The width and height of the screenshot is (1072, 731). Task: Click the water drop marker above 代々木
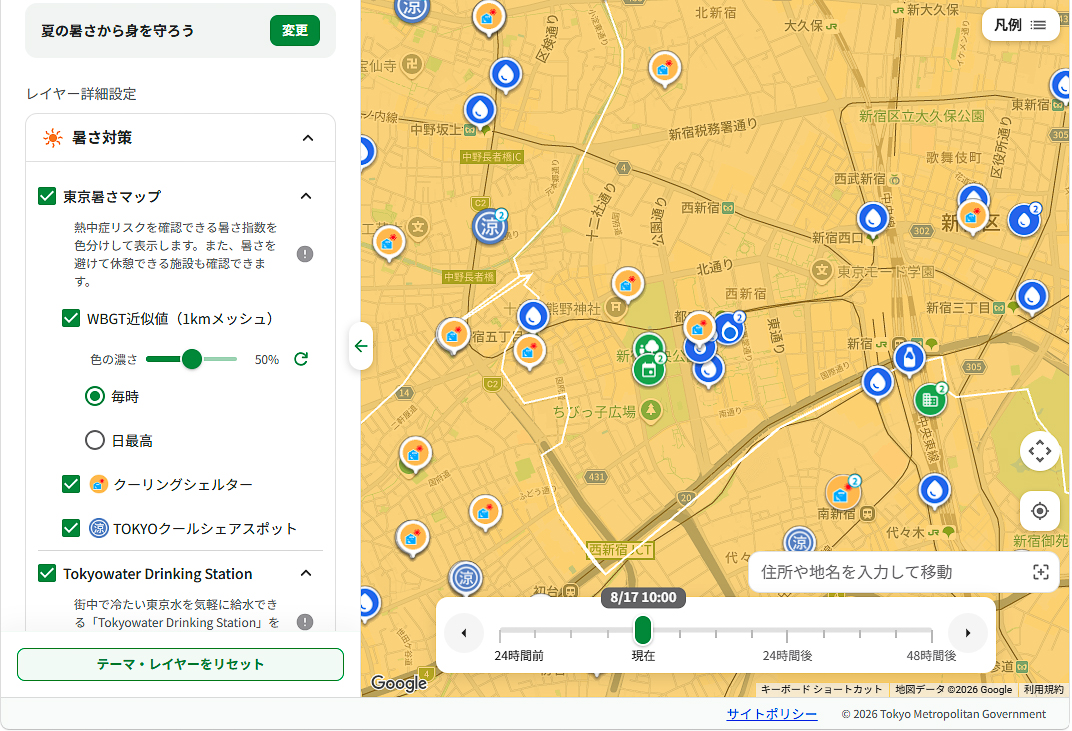935,490
